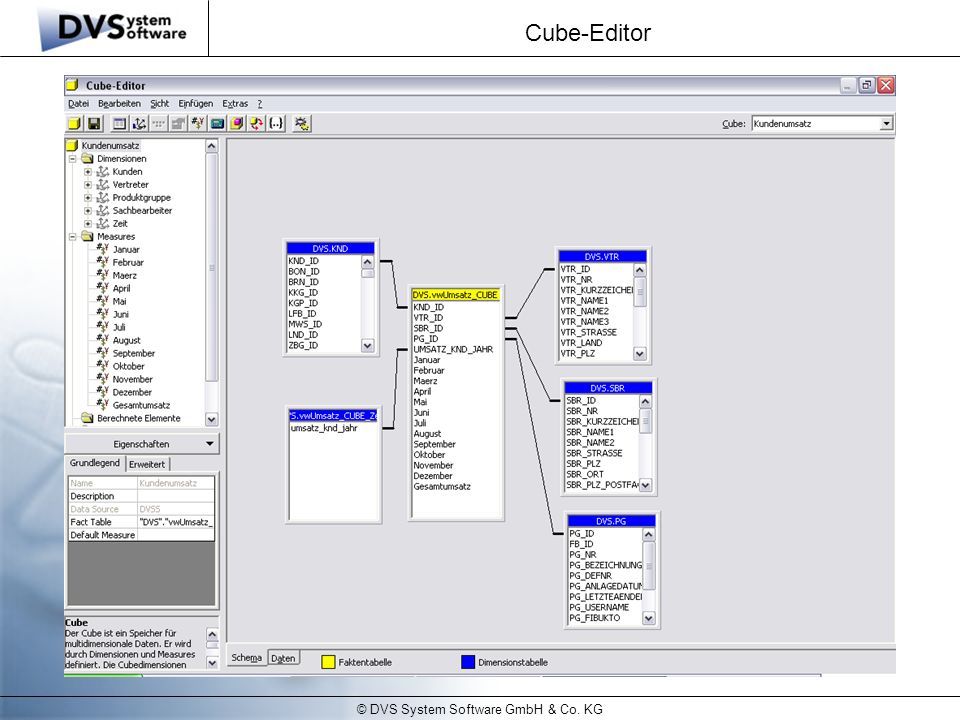Expand the Zeit dimension node
Screen dimensions: 960x720
click(x=88, y=223)
